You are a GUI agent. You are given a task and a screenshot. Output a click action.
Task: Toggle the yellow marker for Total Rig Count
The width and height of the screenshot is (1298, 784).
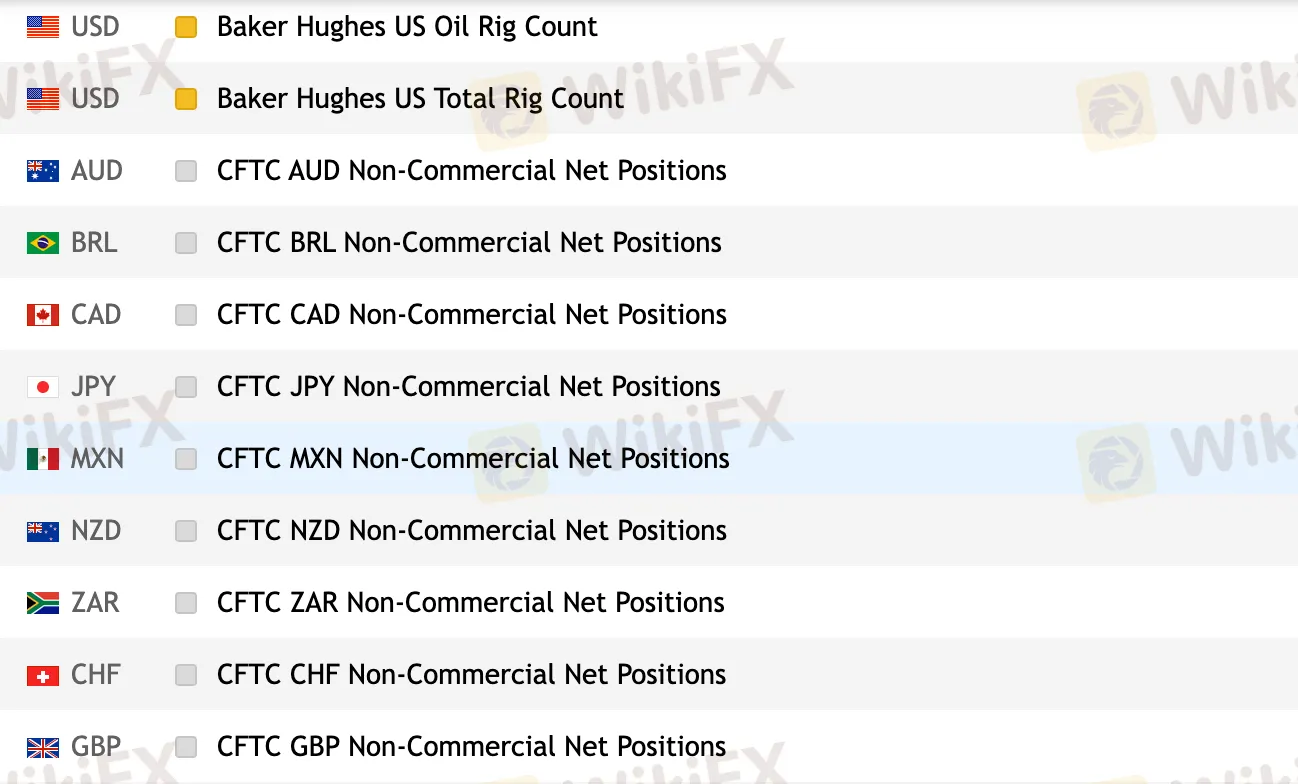pos(186,99)
